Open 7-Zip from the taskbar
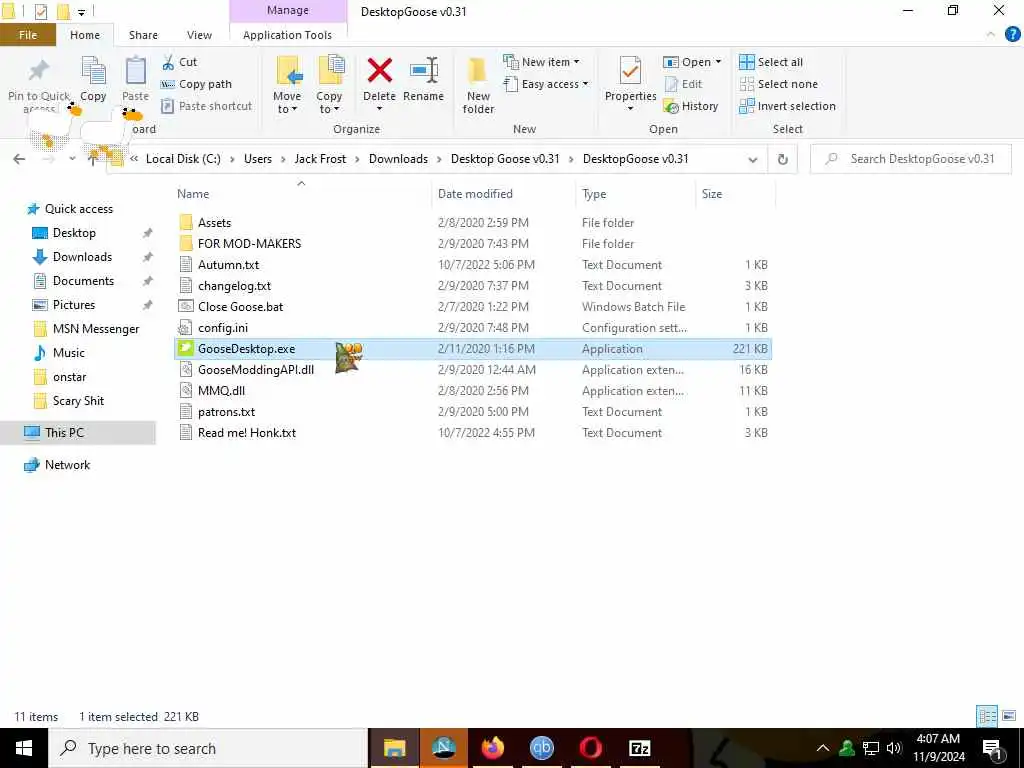This screenshot has height=768, width=1024. pyautogui.click(x=639, y=748)
